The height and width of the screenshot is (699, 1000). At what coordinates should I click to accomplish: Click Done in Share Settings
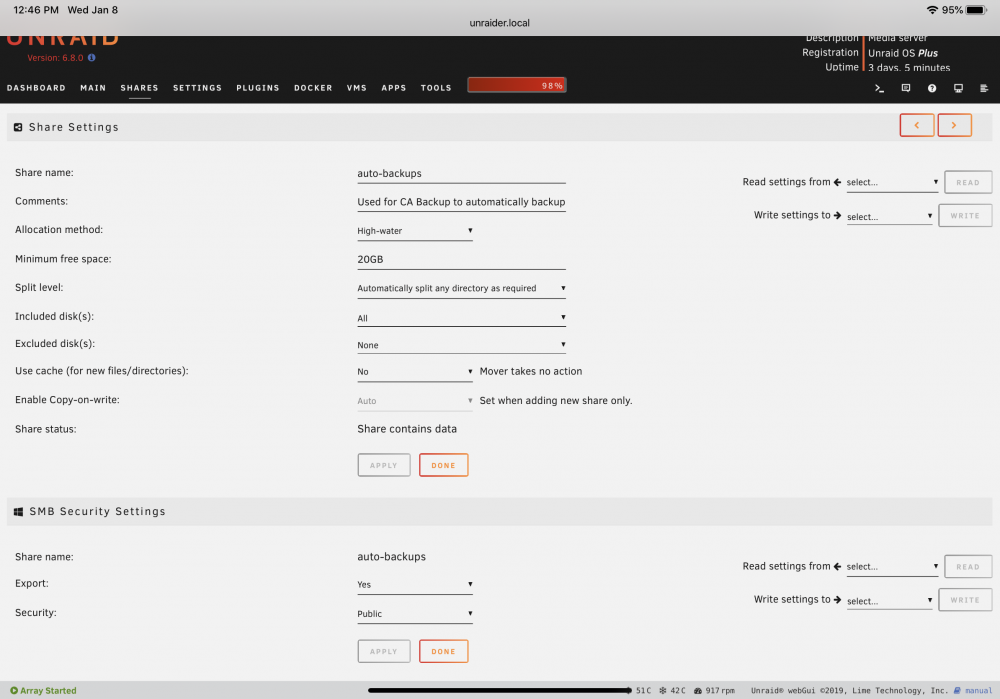tap(444, 465)
